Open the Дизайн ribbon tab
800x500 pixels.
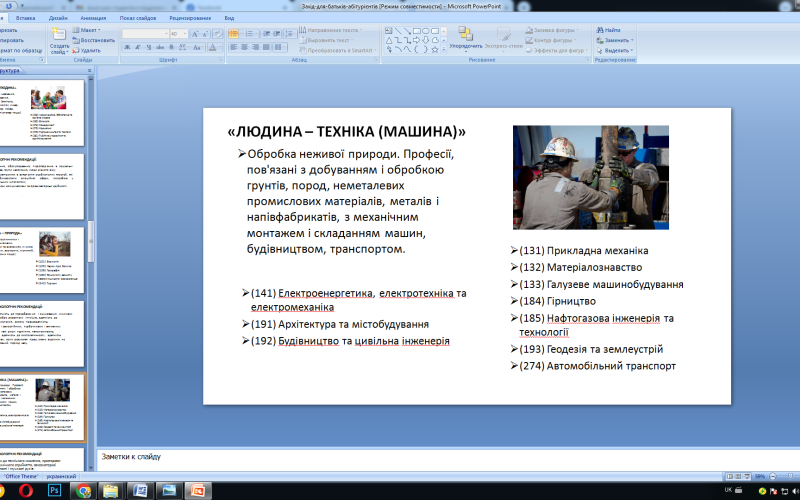coord(58,18)
